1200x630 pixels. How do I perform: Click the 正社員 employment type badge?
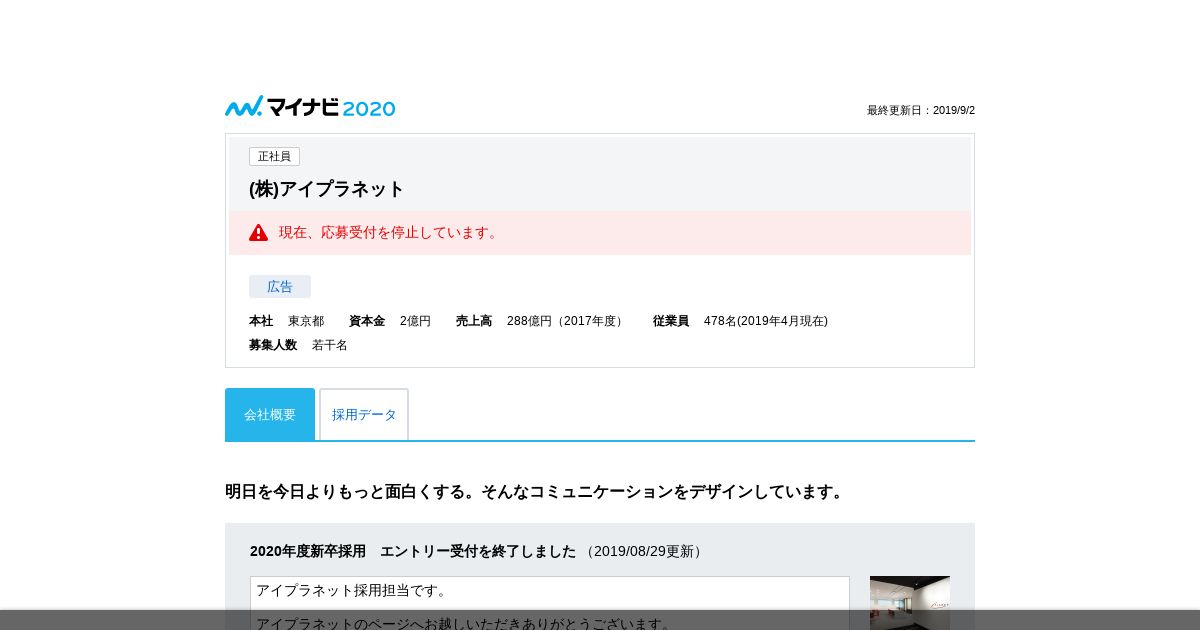274,157
